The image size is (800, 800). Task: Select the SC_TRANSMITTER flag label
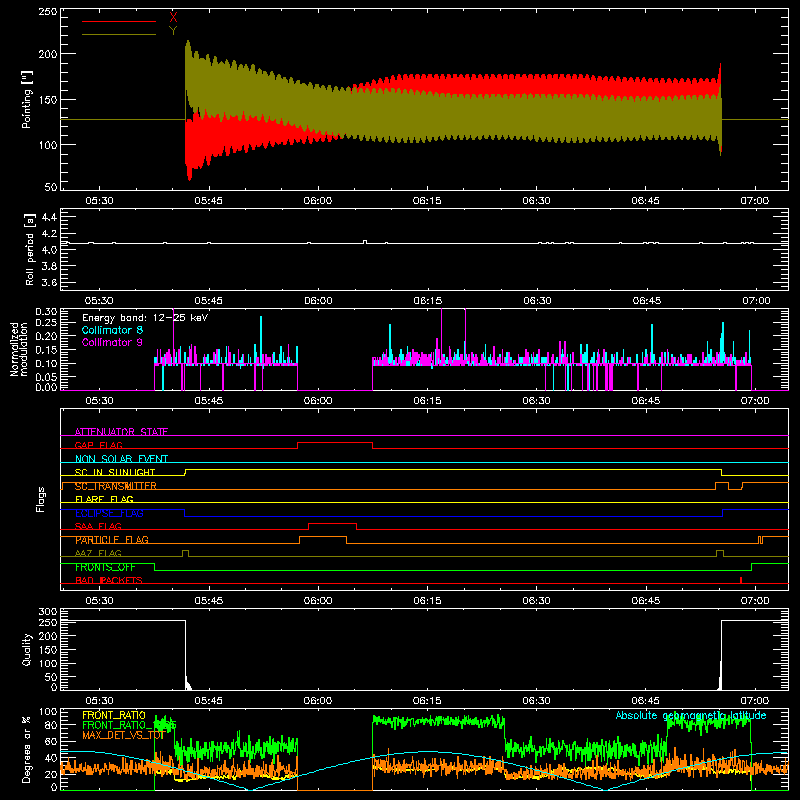click(x=116, y=486)
